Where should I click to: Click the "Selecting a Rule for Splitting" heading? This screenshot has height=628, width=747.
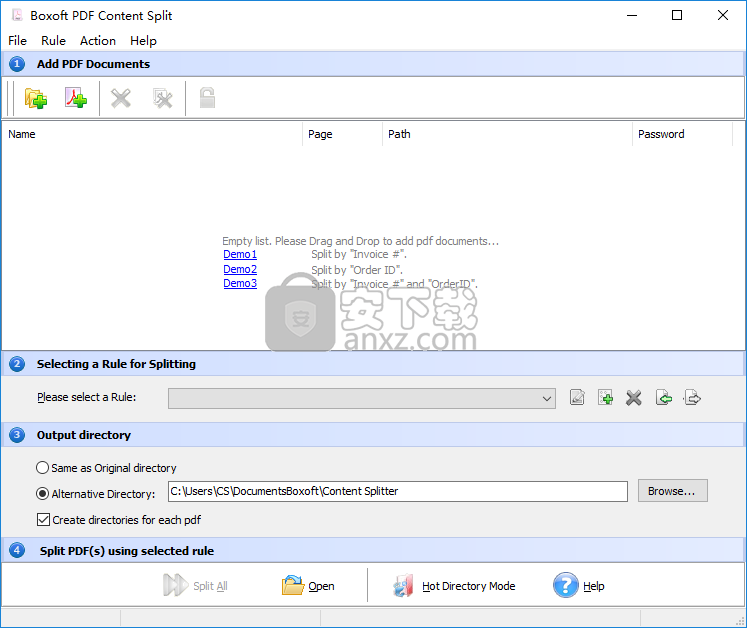116,364
